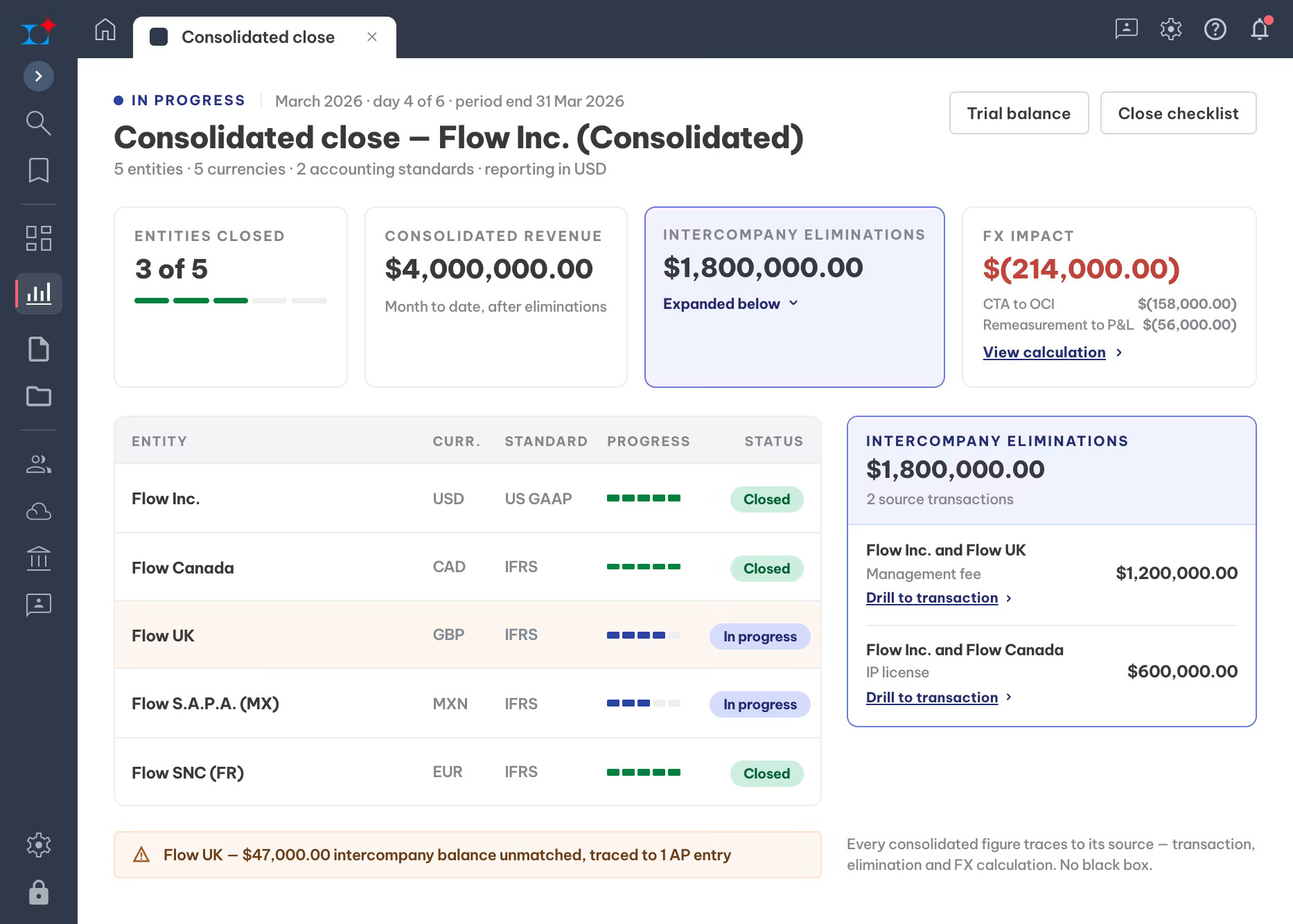Close the Consolidated close tab

click(x=372, y=37)
